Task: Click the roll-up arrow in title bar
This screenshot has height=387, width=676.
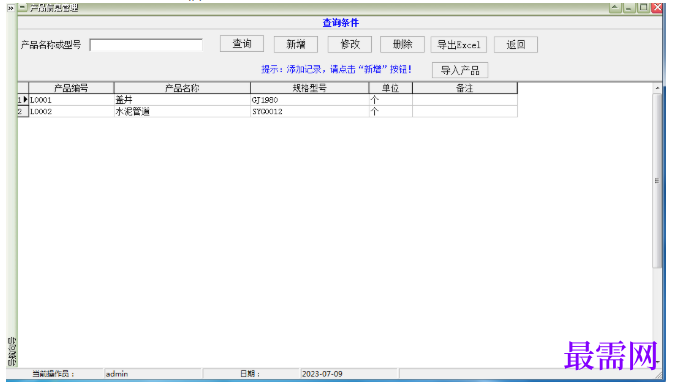Action: coord(615,7)
